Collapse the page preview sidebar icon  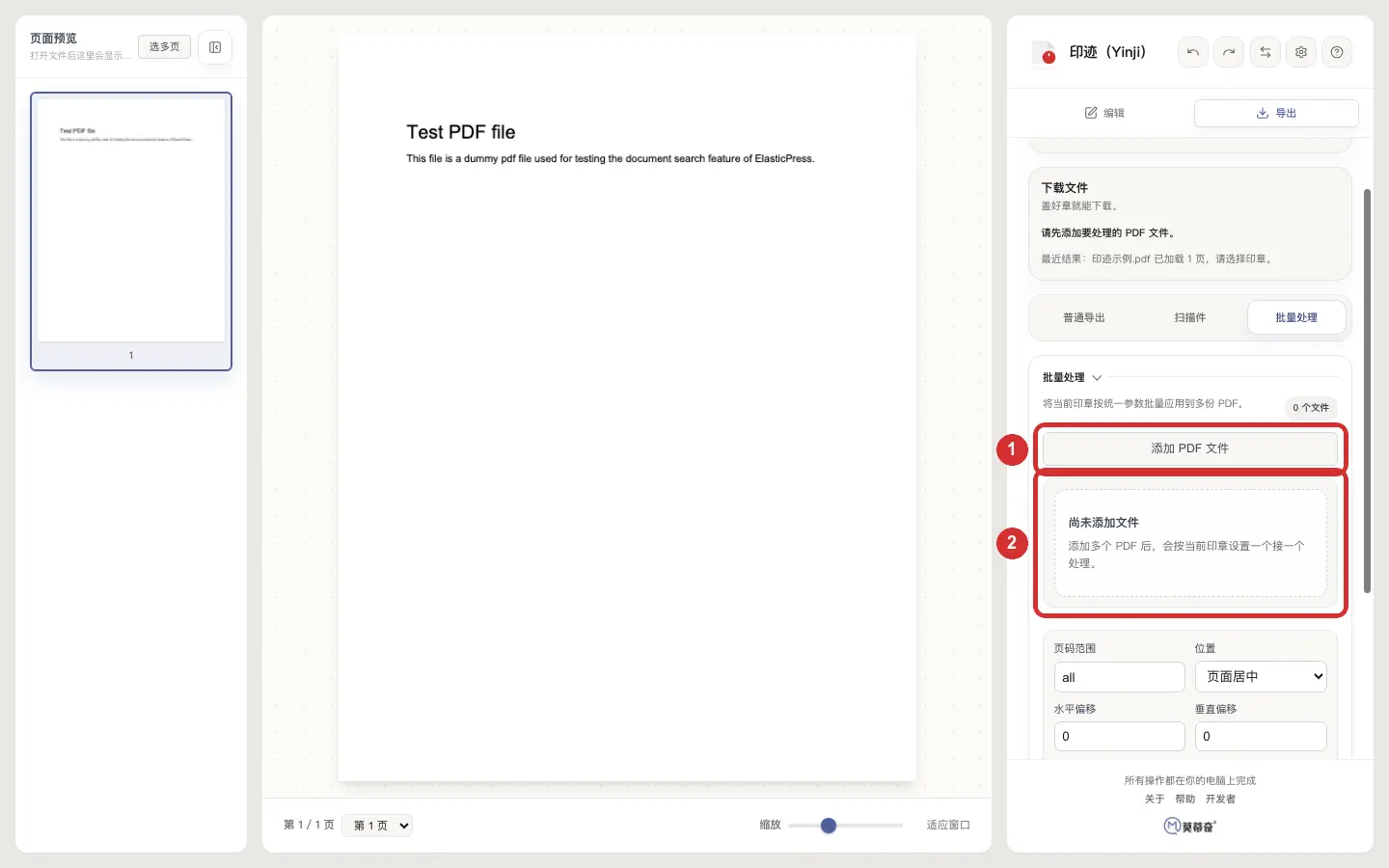[x=215, y=47]
